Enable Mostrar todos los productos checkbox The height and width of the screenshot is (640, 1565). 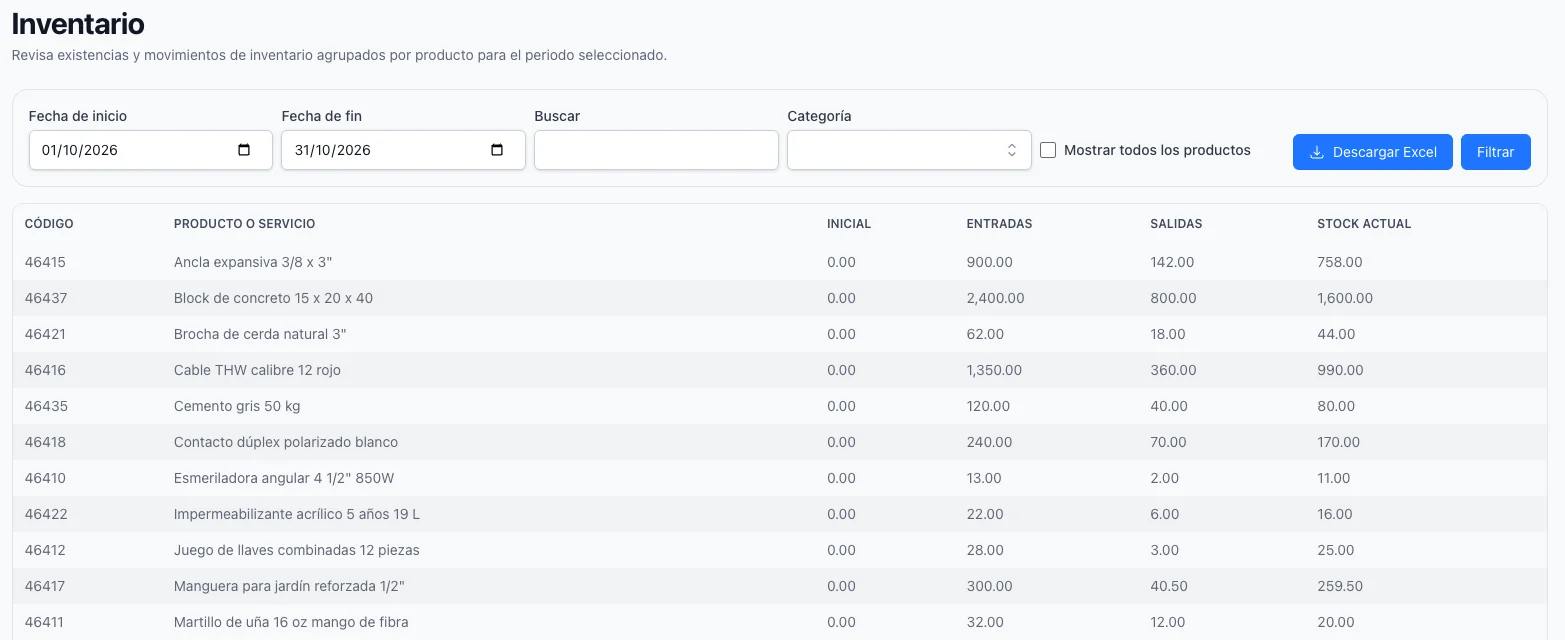[x=1048, y=150]
